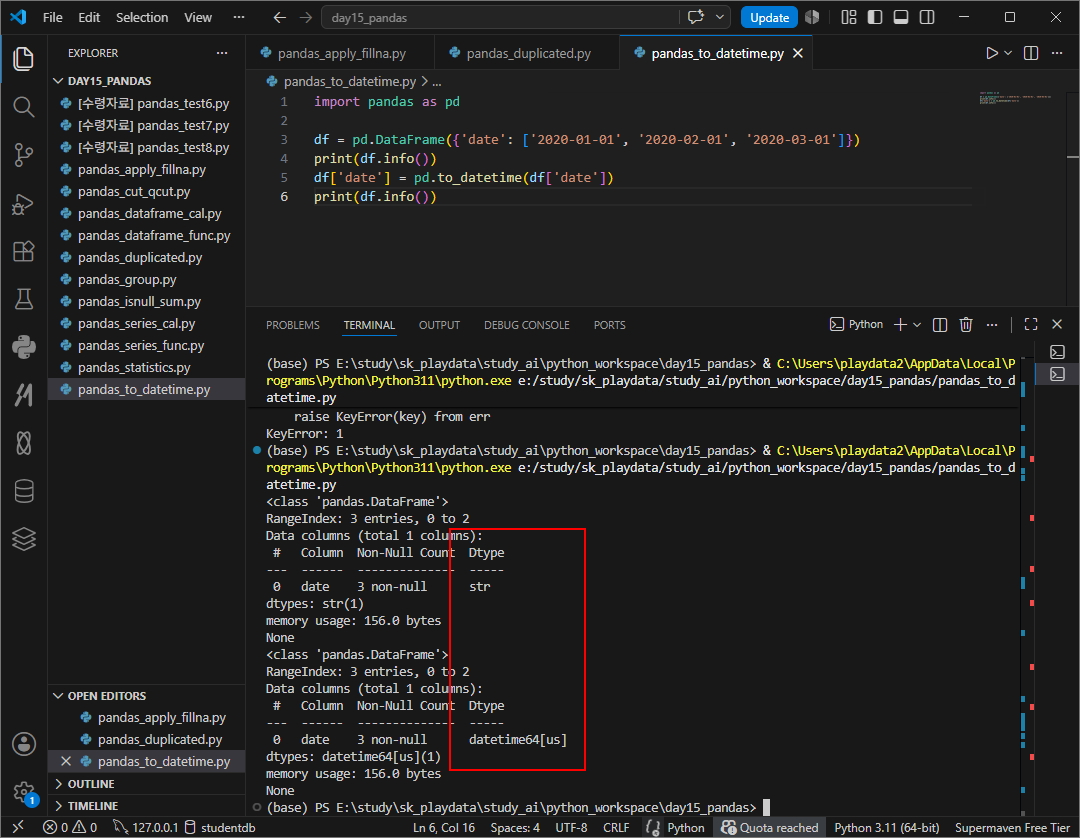Maximize the terminal panel size

click(x=1031, y=324)
